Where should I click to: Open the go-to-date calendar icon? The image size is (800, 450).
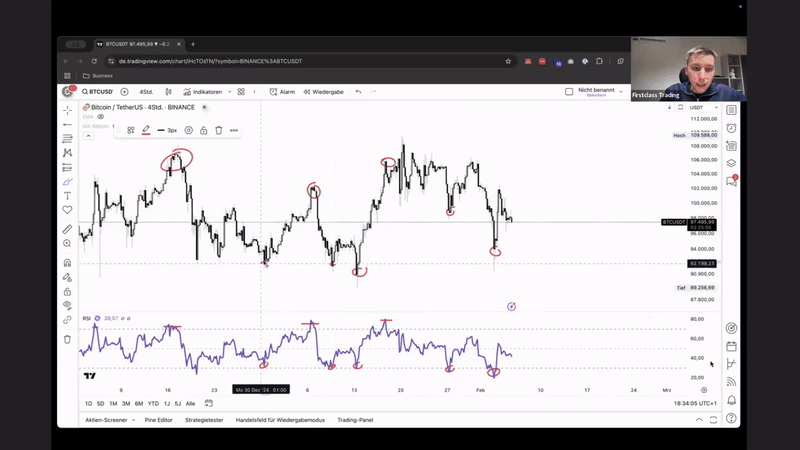(209, 403)
